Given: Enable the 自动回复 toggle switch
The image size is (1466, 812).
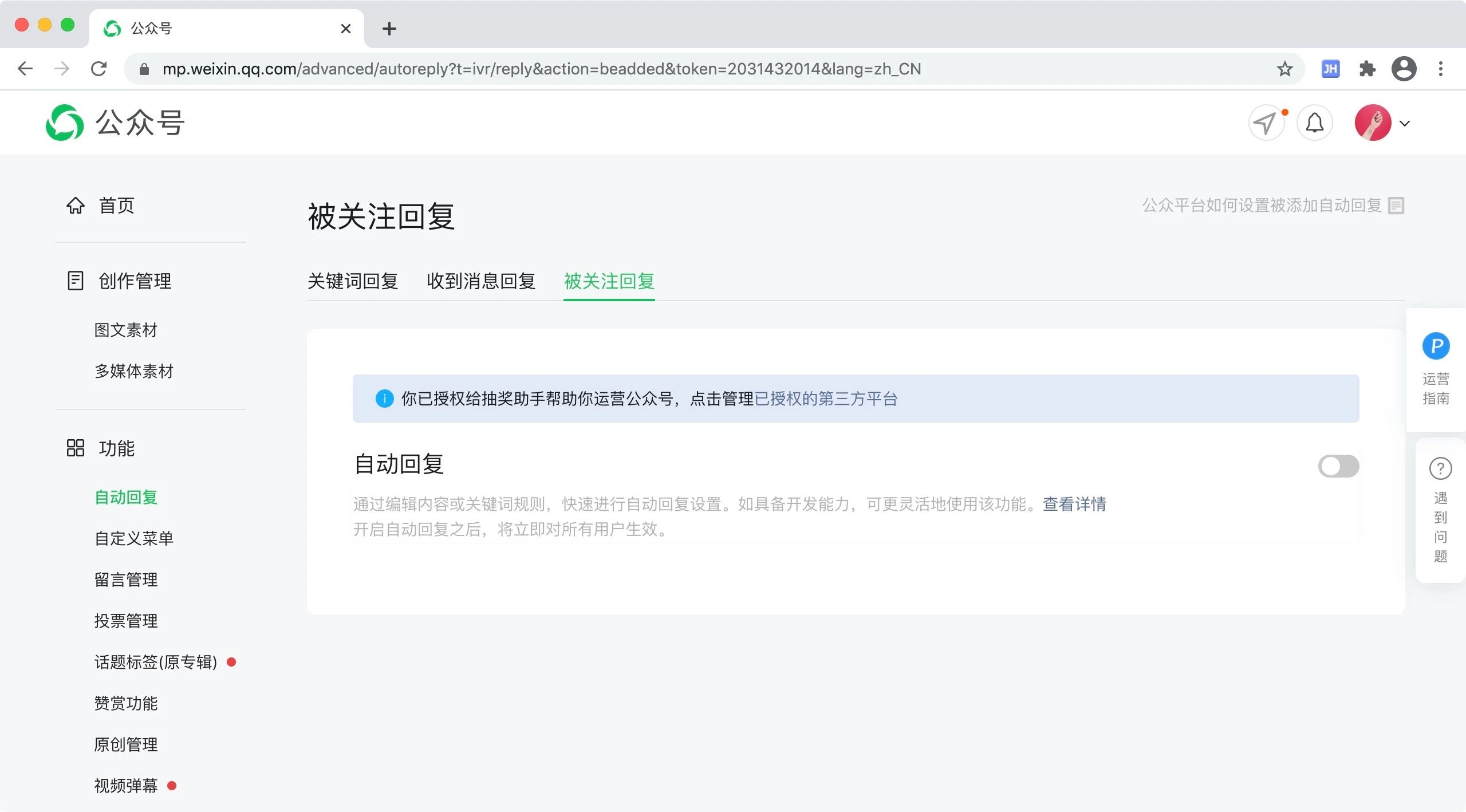Looking at the screenshot, I should click(1338, 466).
